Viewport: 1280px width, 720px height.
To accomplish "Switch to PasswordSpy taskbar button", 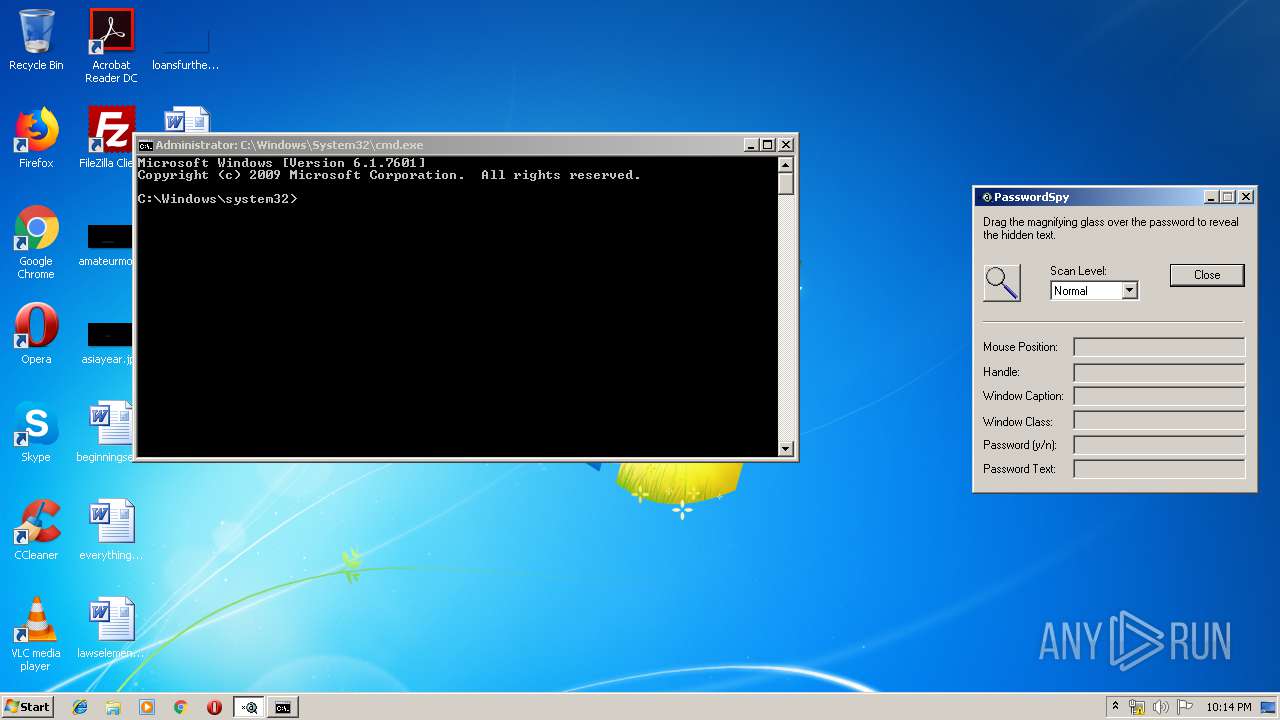I will pyautogui.click(x=250, y=707).
